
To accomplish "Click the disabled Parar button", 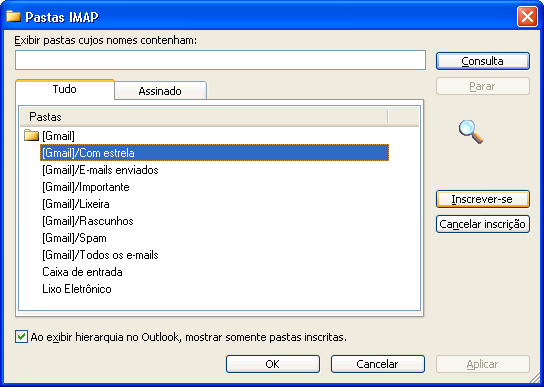I will pos(483,86).
